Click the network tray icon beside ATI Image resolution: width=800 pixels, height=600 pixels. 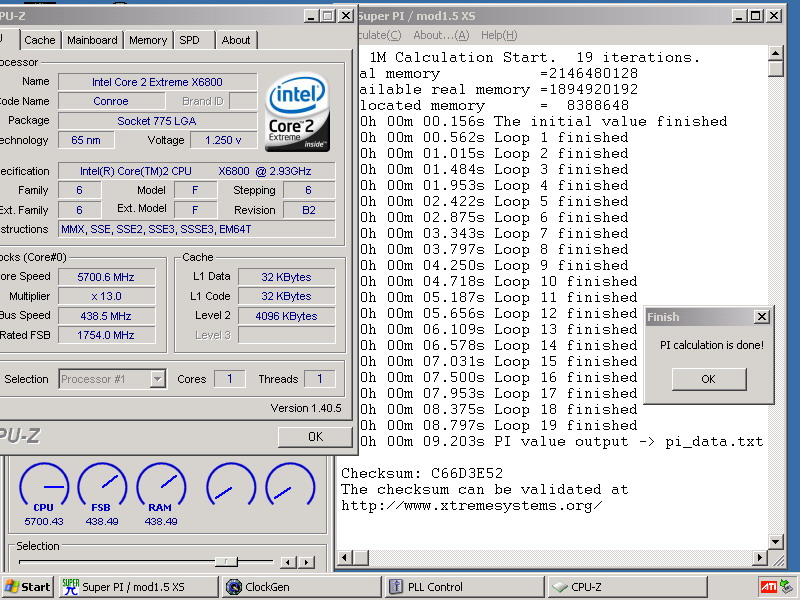(787, 587)
